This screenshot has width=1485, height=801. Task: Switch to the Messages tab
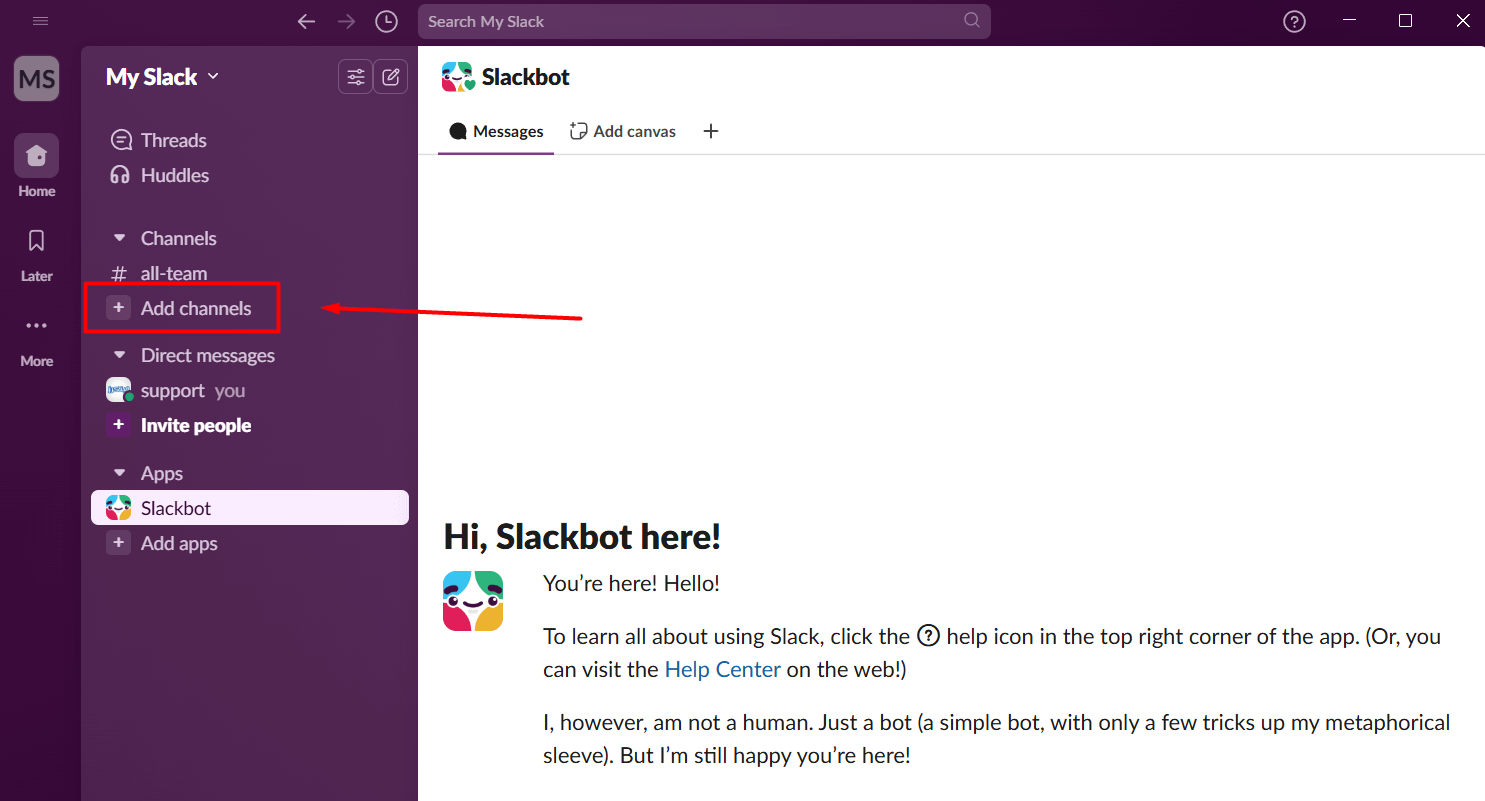pos(497,131)
